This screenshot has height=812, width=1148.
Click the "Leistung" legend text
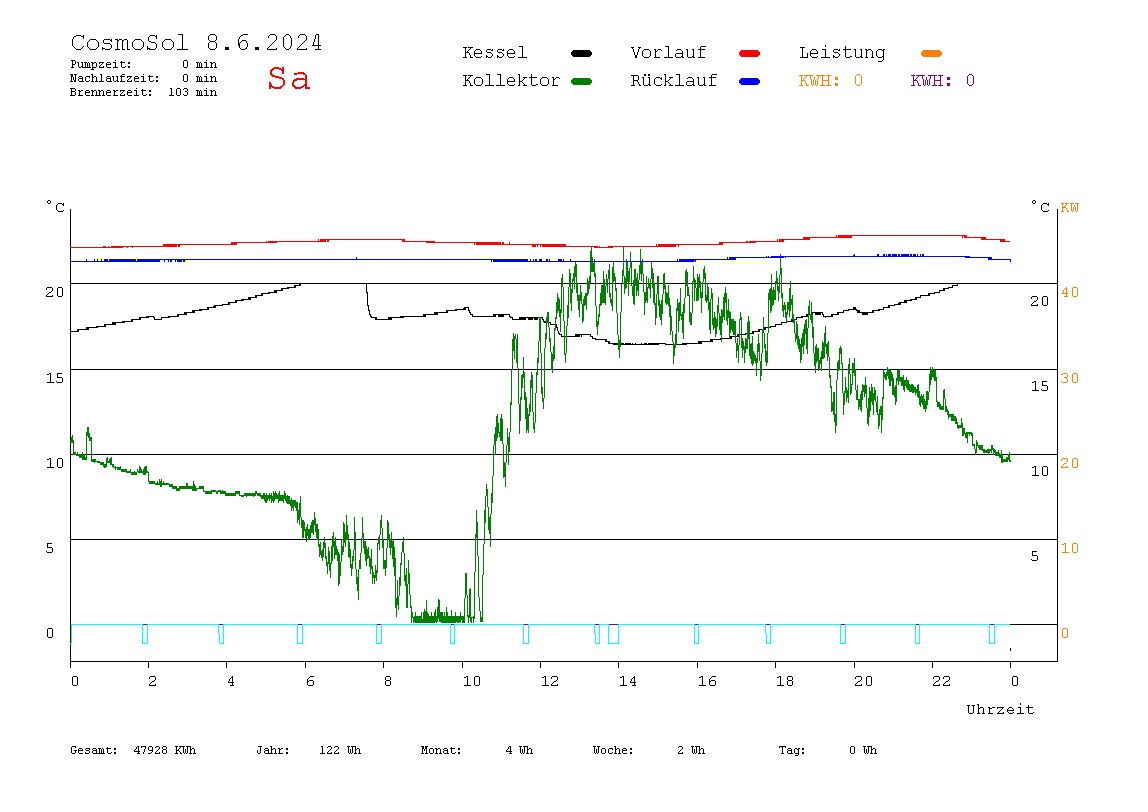(842, 53)
